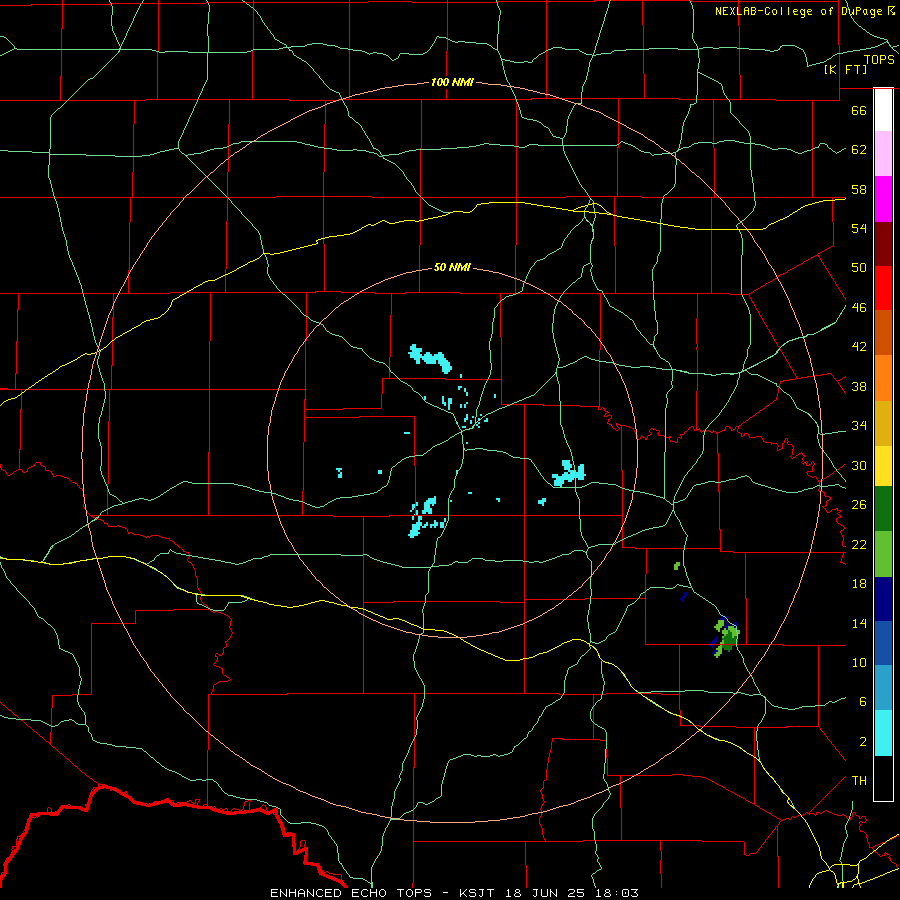Pick the dark red (maroon) legend swatch
The height and width of the screenshot is (900, 900).
click(883, 244)
